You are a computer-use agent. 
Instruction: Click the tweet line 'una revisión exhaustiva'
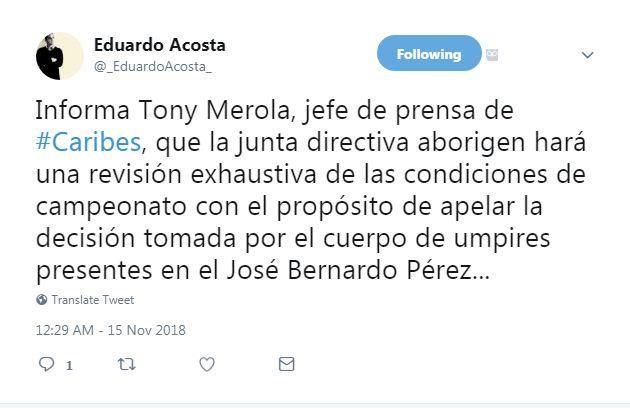(311, 174)
